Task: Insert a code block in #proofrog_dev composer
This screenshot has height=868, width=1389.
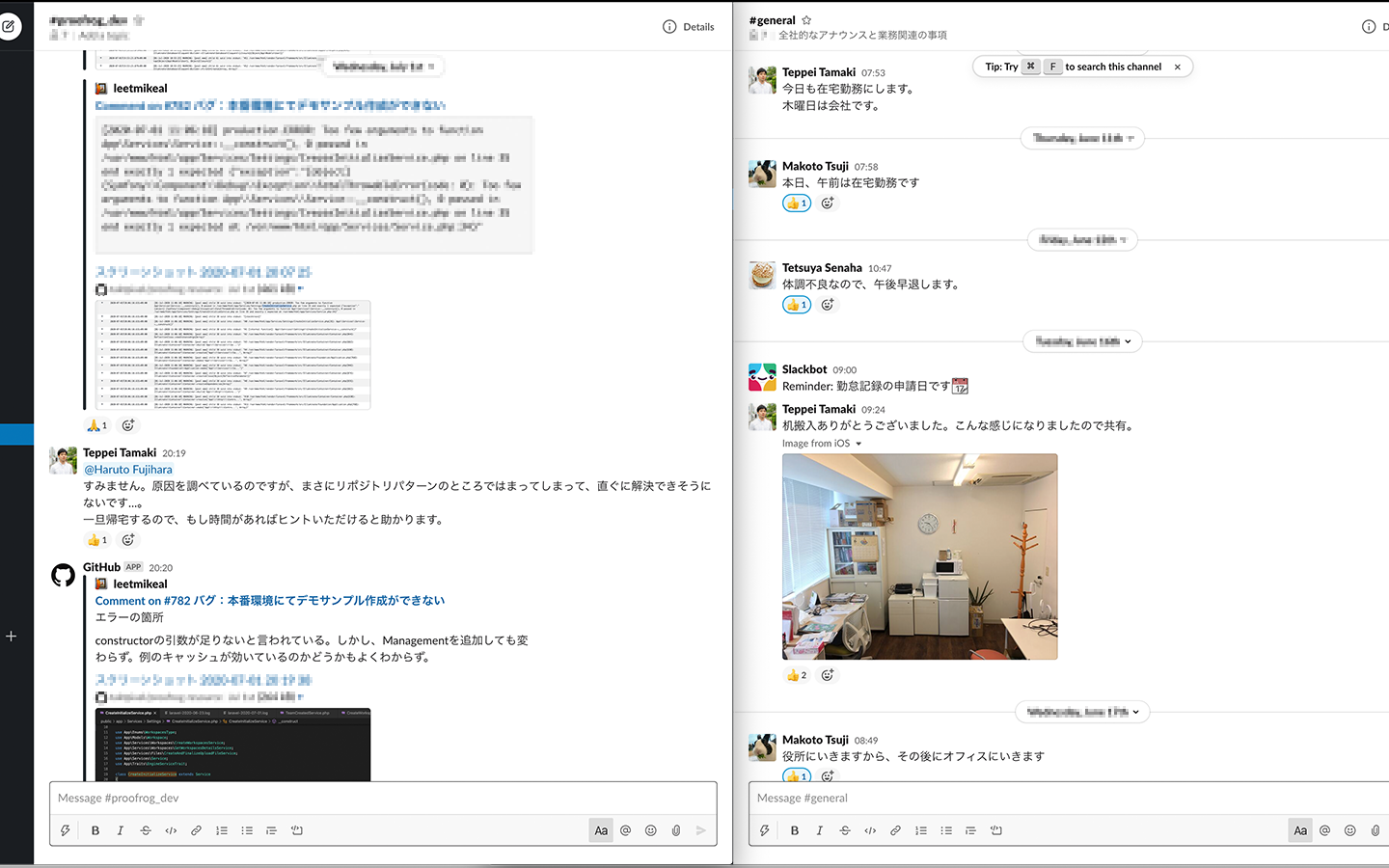Action: [x=297, y=830]
